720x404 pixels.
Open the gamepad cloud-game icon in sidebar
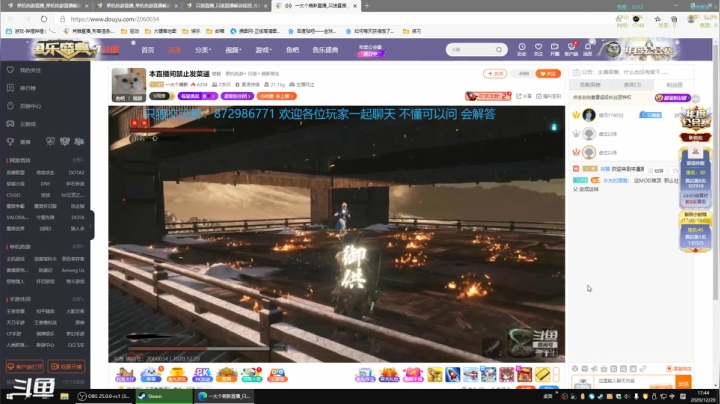tap(10, 123)
